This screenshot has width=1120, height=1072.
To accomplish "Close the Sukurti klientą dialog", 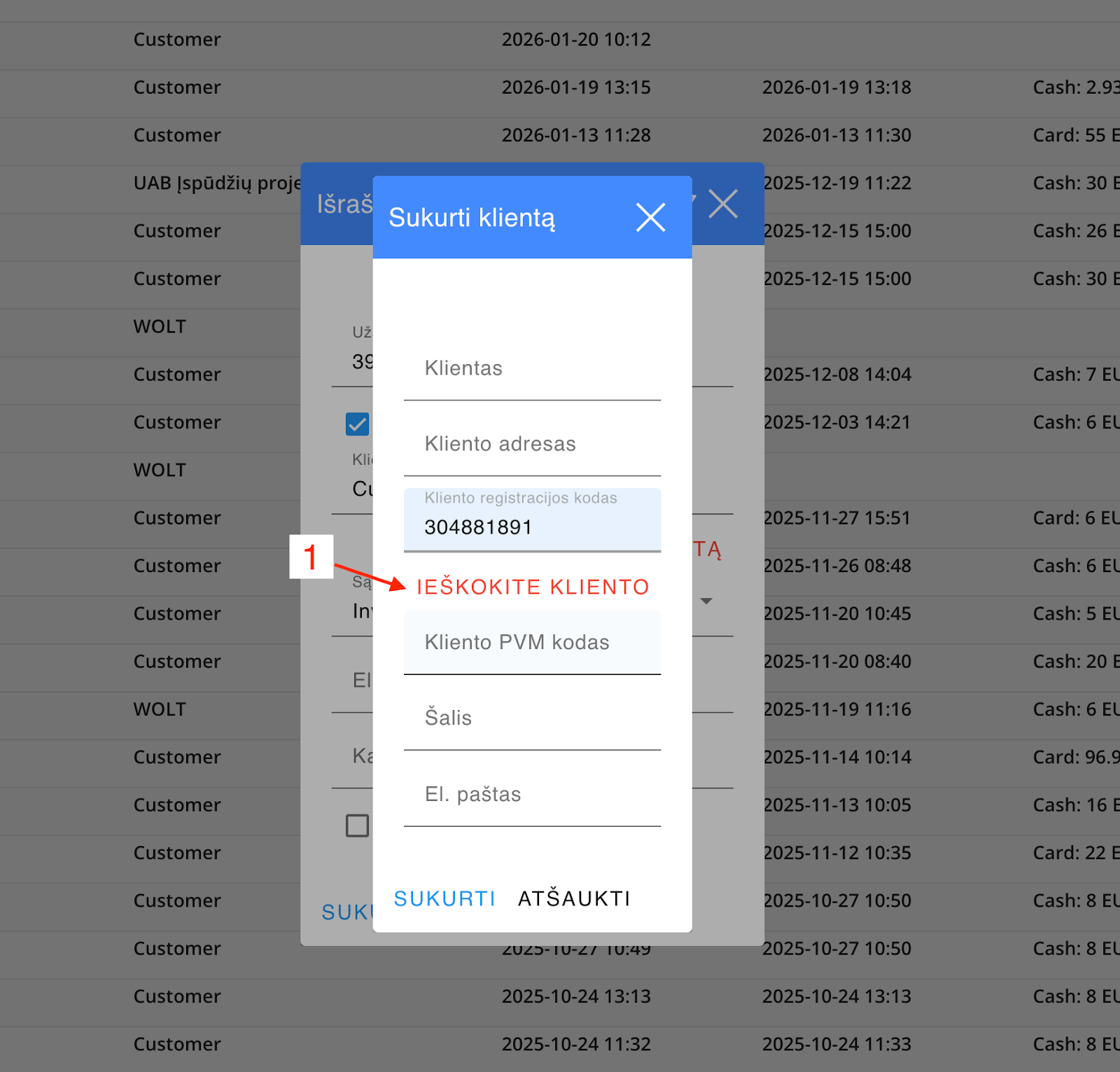I will click(650, 217).
